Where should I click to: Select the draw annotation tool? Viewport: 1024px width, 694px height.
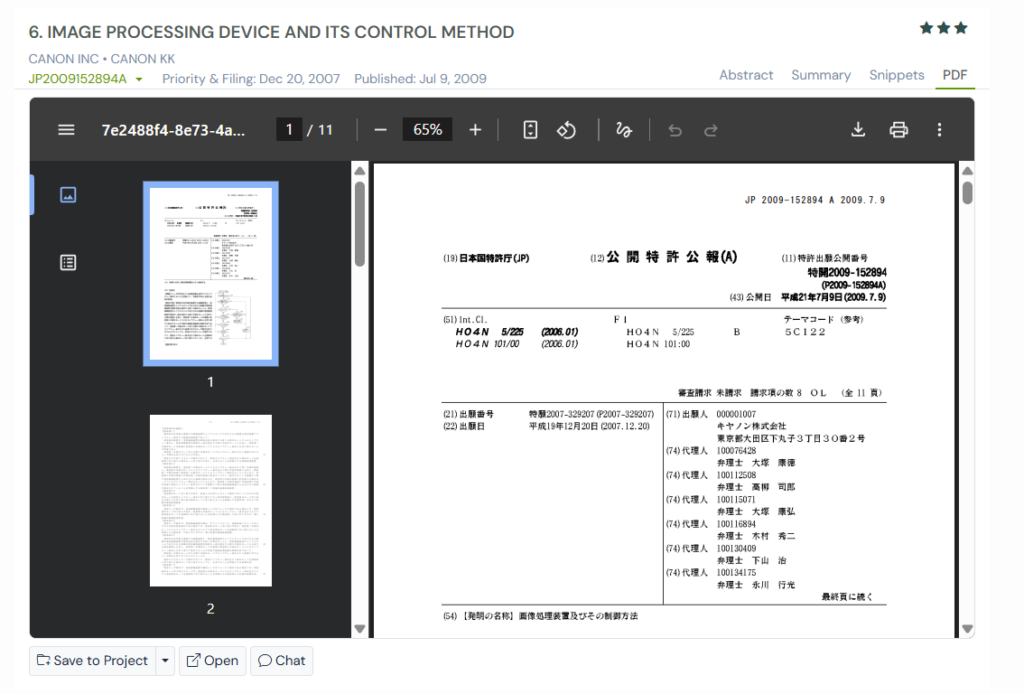(623, 129)
